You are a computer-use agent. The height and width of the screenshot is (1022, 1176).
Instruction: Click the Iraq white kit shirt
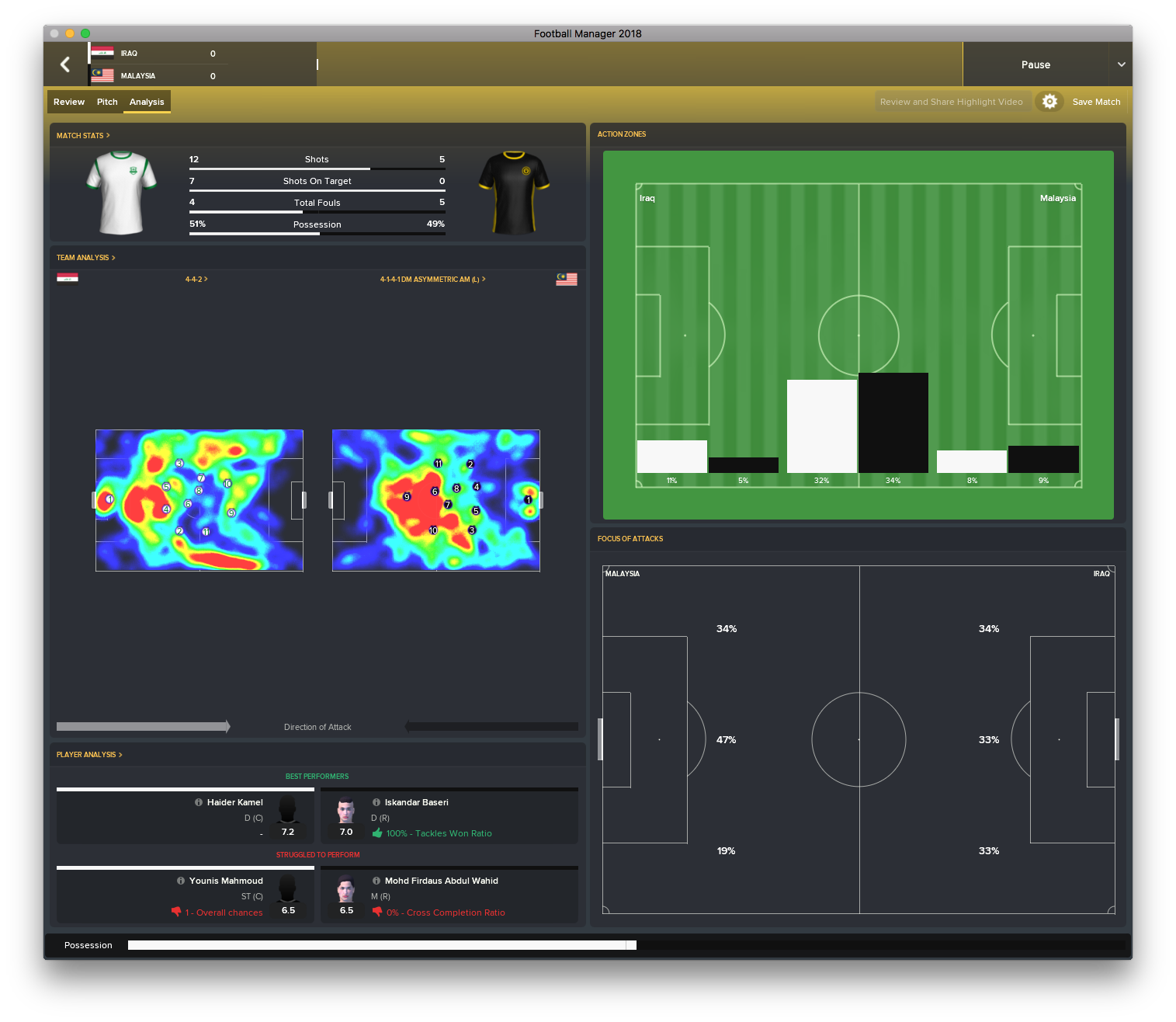click(x=122, y=193)
